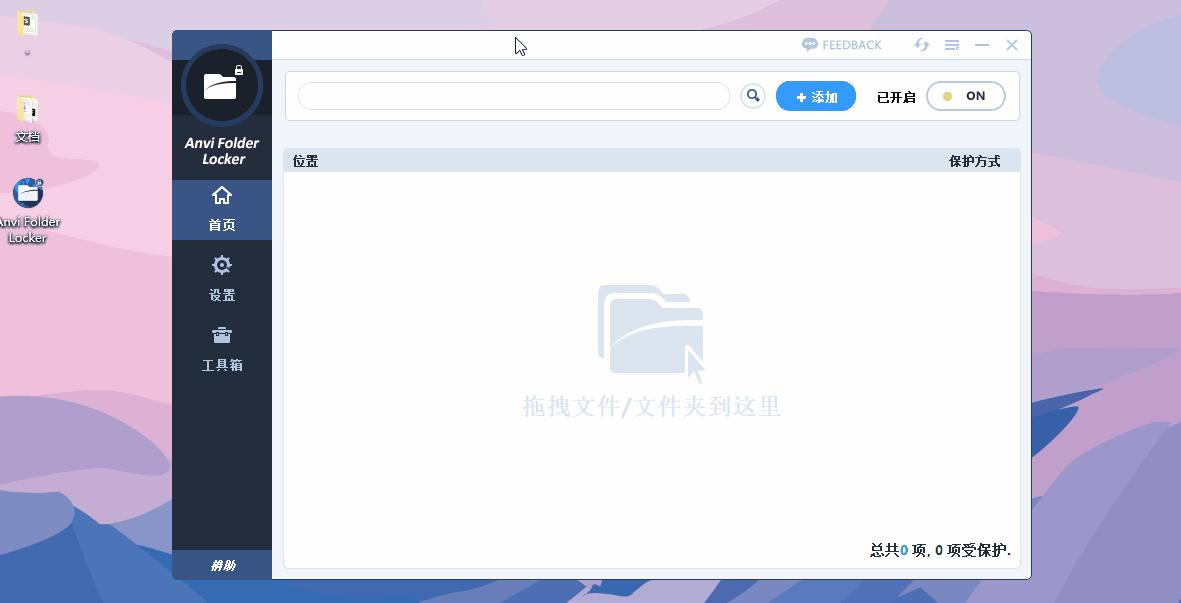
Task: Open the hamburger menu icon
Action: click(952, 45)
